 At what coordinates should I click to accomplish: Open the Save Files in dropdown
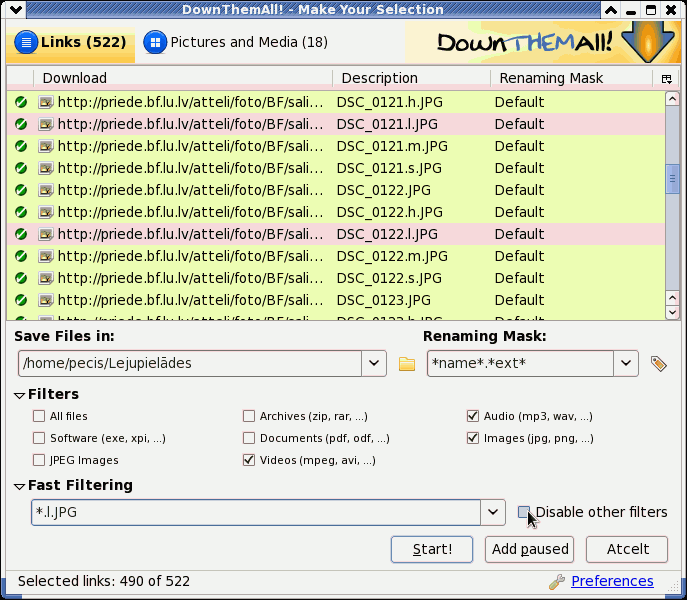pos(374,363)
